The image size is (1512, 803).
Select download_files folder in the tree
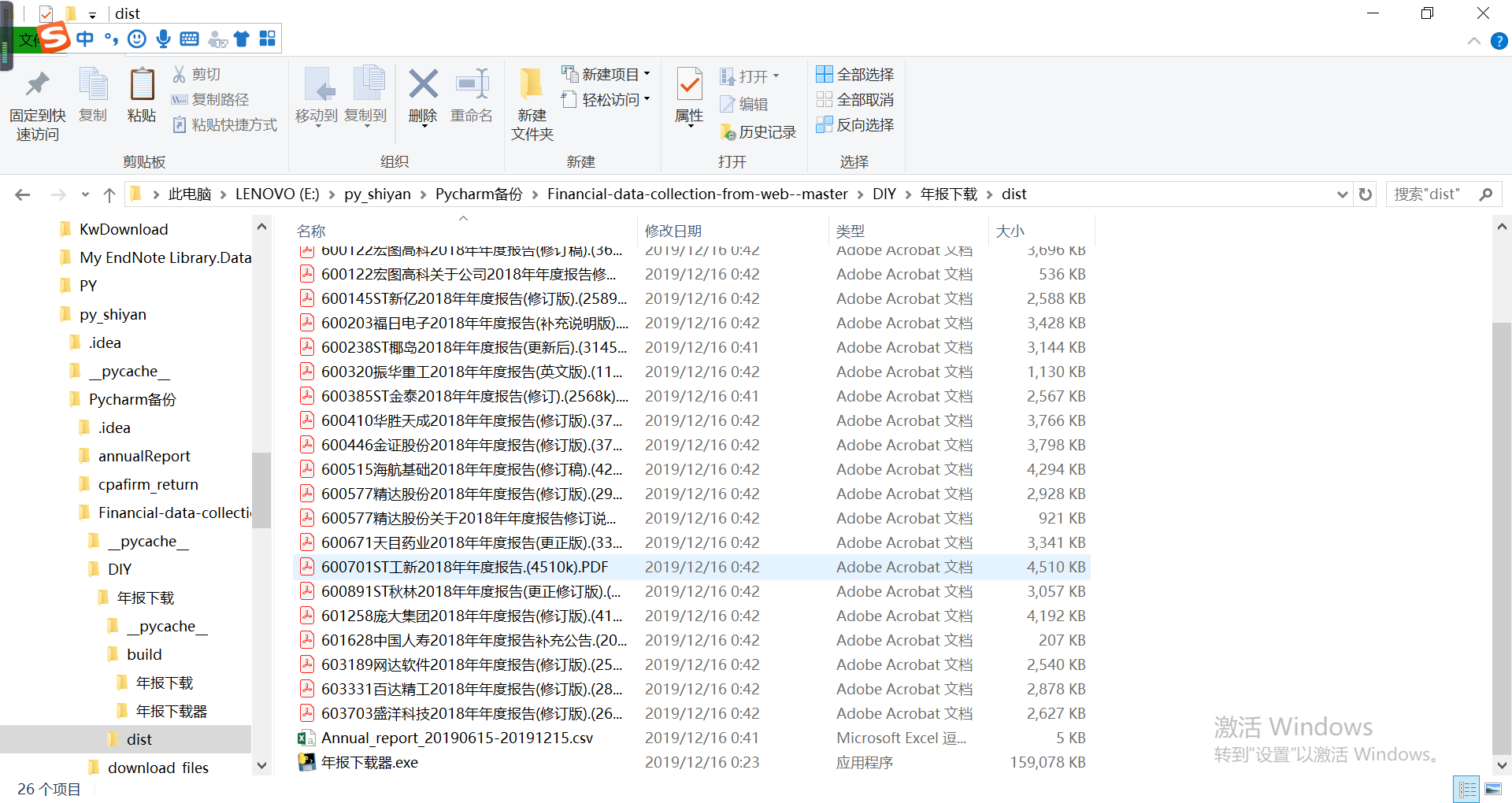pos(157,768)
